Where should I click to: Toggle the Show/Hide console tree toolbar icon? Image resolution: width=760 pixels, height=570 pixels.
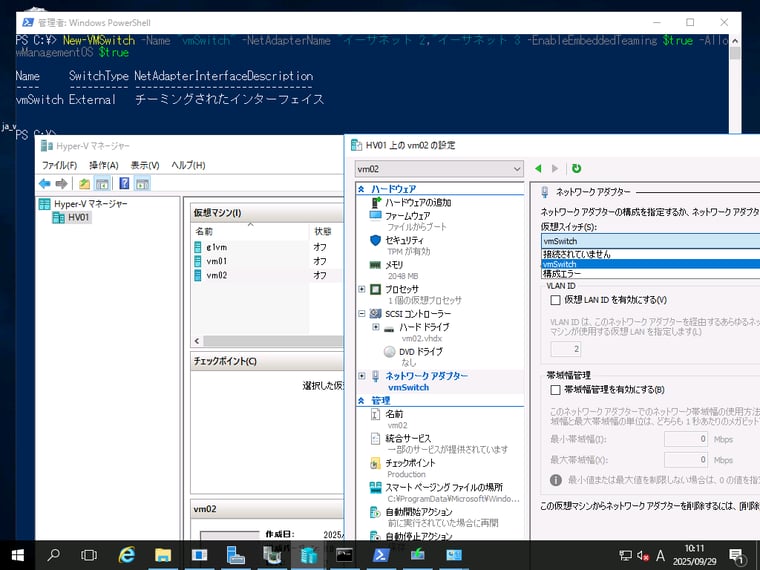click(102, 184)
